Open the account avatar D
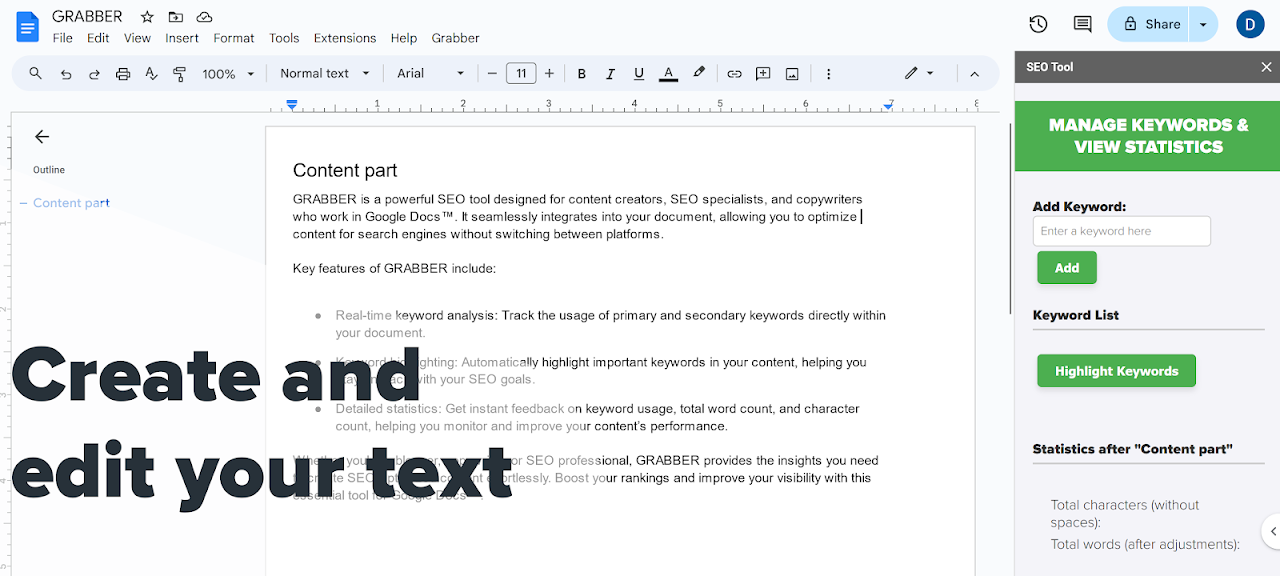 pyautogui.click(x=1250, y=24)
